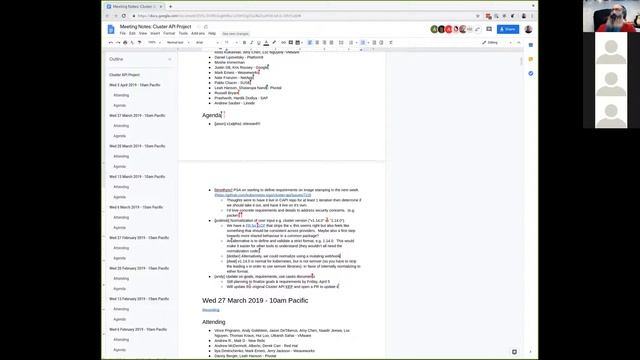Click the Redo icon in toolbar
Image resolution: width=640 pixels, height=360 pixels.
point(118,42)
